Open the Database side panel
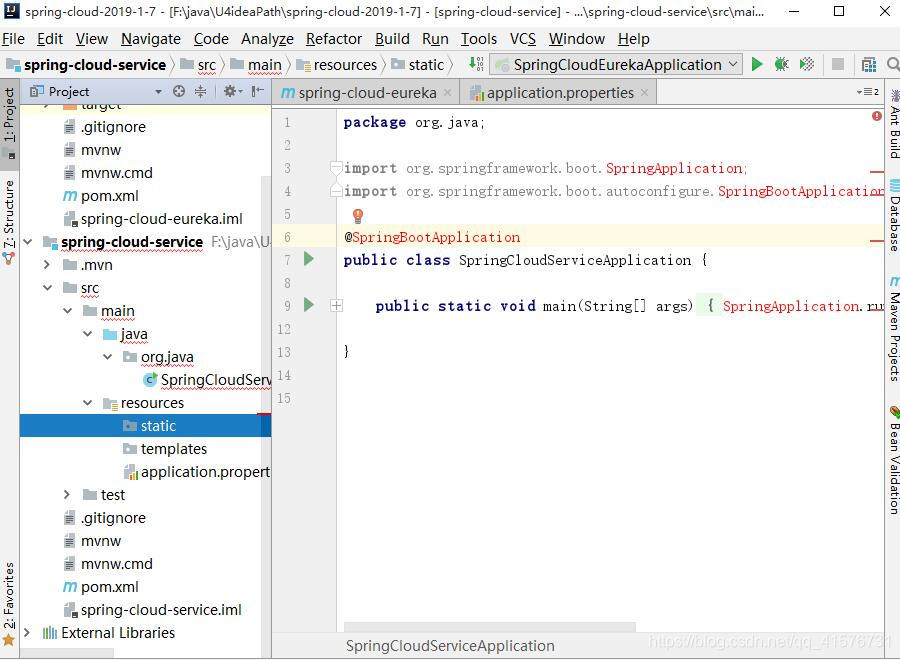 click(894, 216)
